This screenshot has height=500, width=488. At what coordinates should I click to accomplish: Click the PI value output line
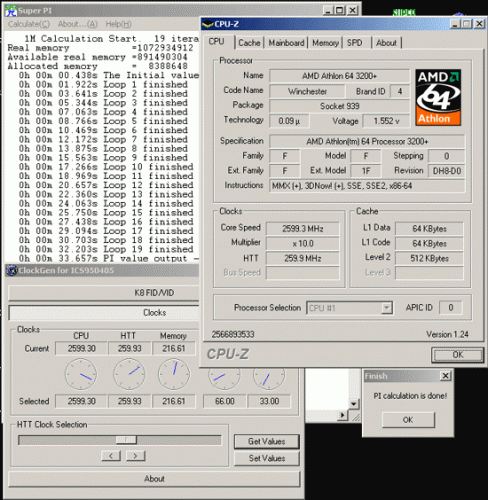tap(109, 258)
